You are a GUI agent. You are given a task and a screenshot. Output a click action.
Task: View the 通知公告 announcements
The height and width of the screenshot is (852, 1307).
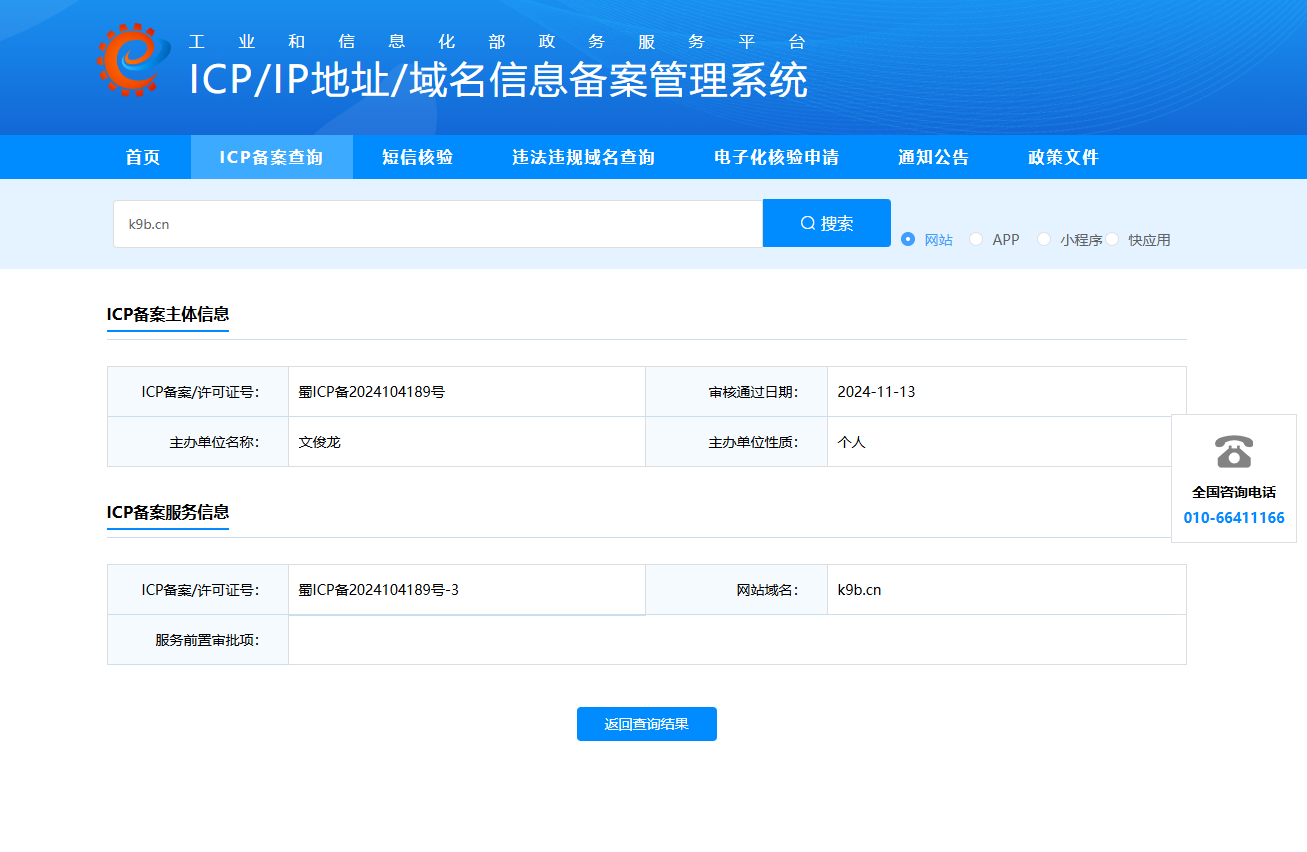(x=932, y=157)
